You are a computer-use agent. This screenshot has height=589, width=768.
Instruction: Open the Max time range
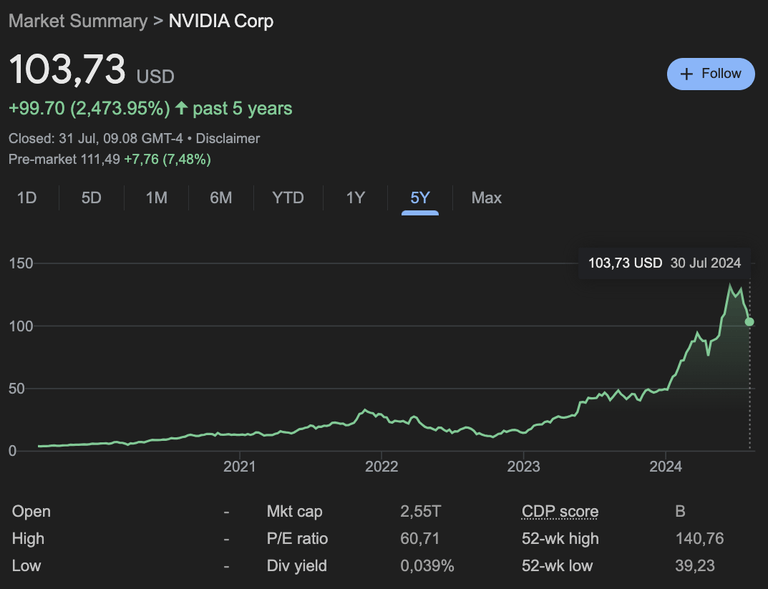coord(486,198)
